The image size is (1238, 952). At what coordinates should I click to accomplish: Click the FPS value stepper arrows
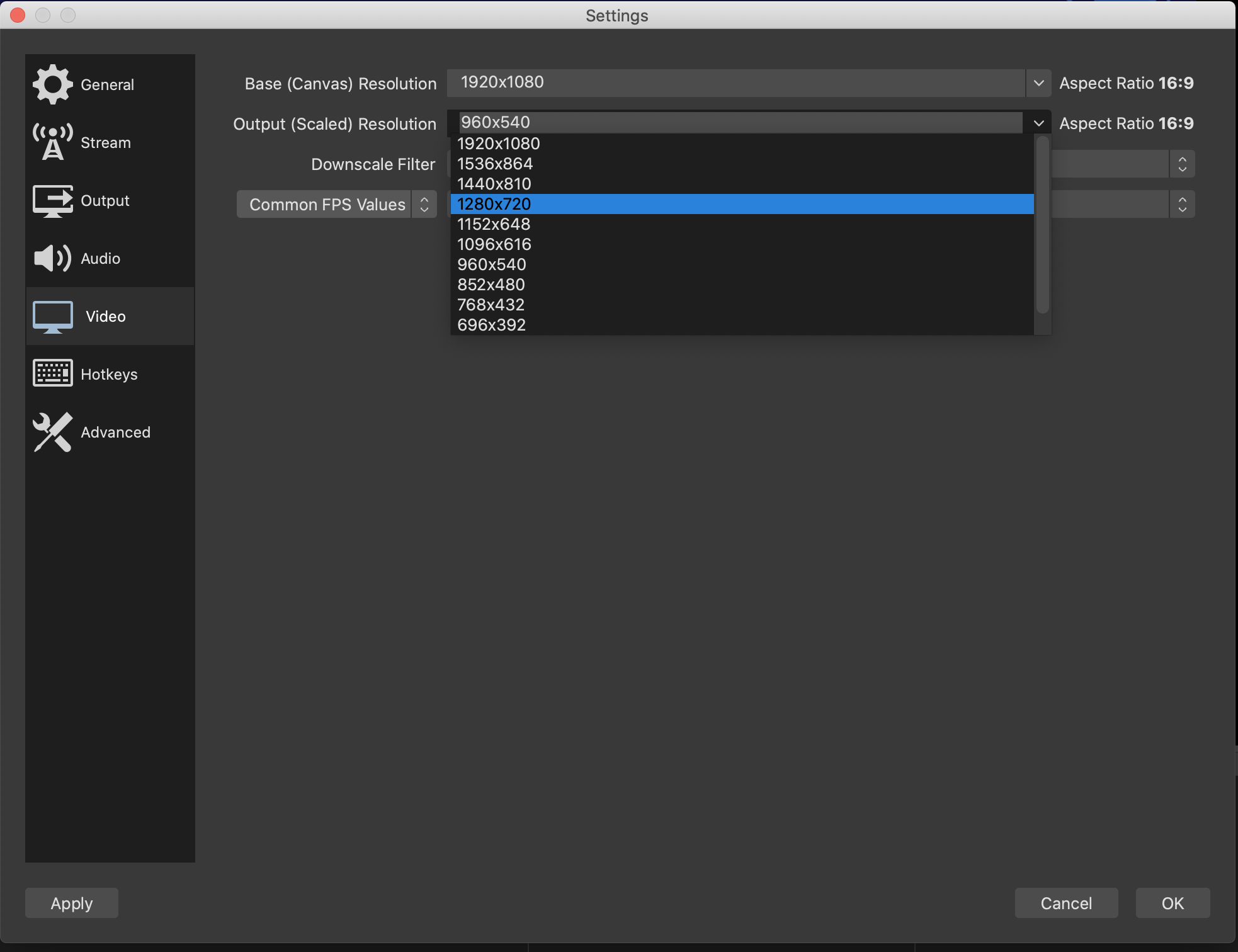(x=1182, y=204)
